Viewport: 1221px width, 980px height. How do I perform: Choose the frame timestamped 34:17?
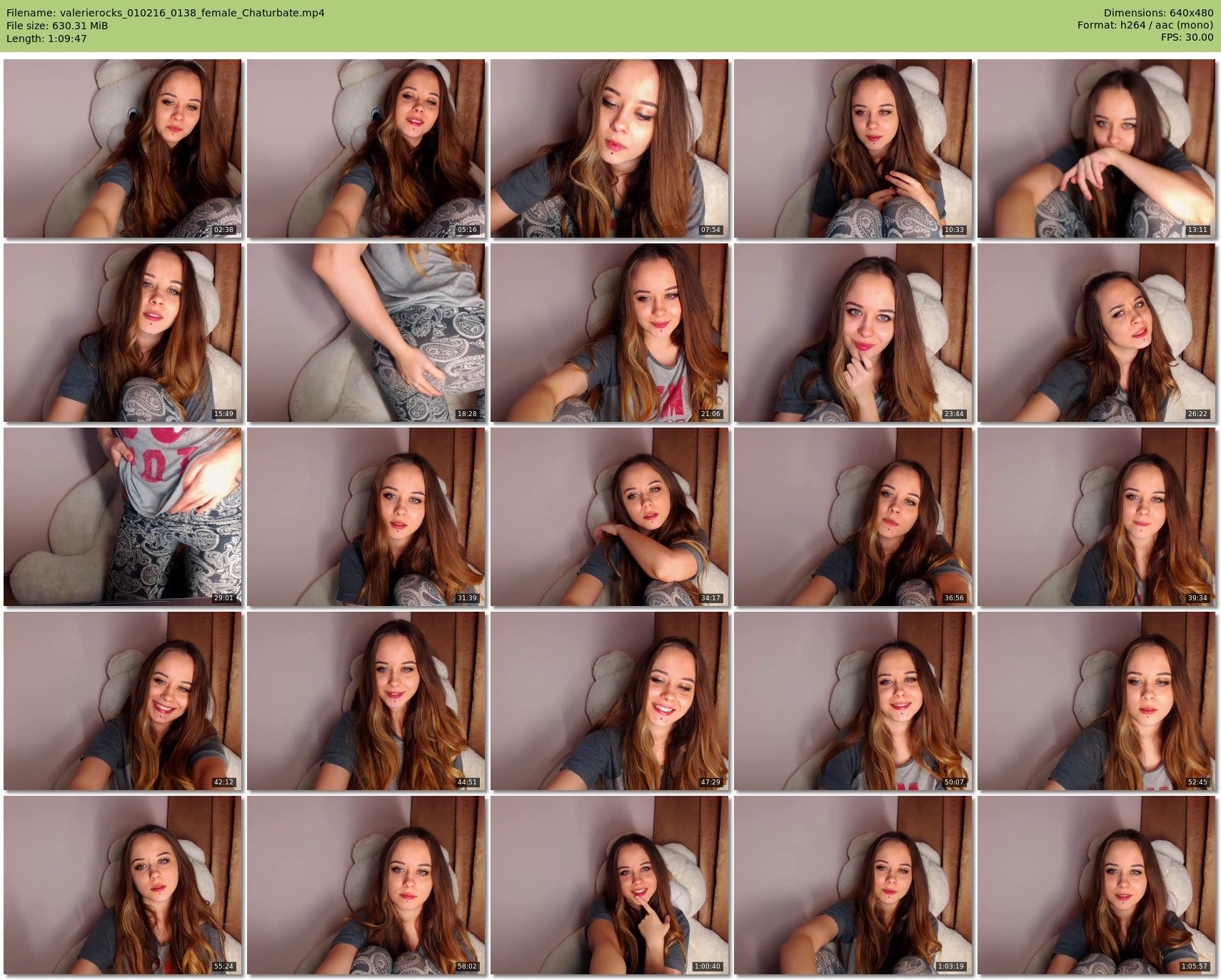point(609,517)
